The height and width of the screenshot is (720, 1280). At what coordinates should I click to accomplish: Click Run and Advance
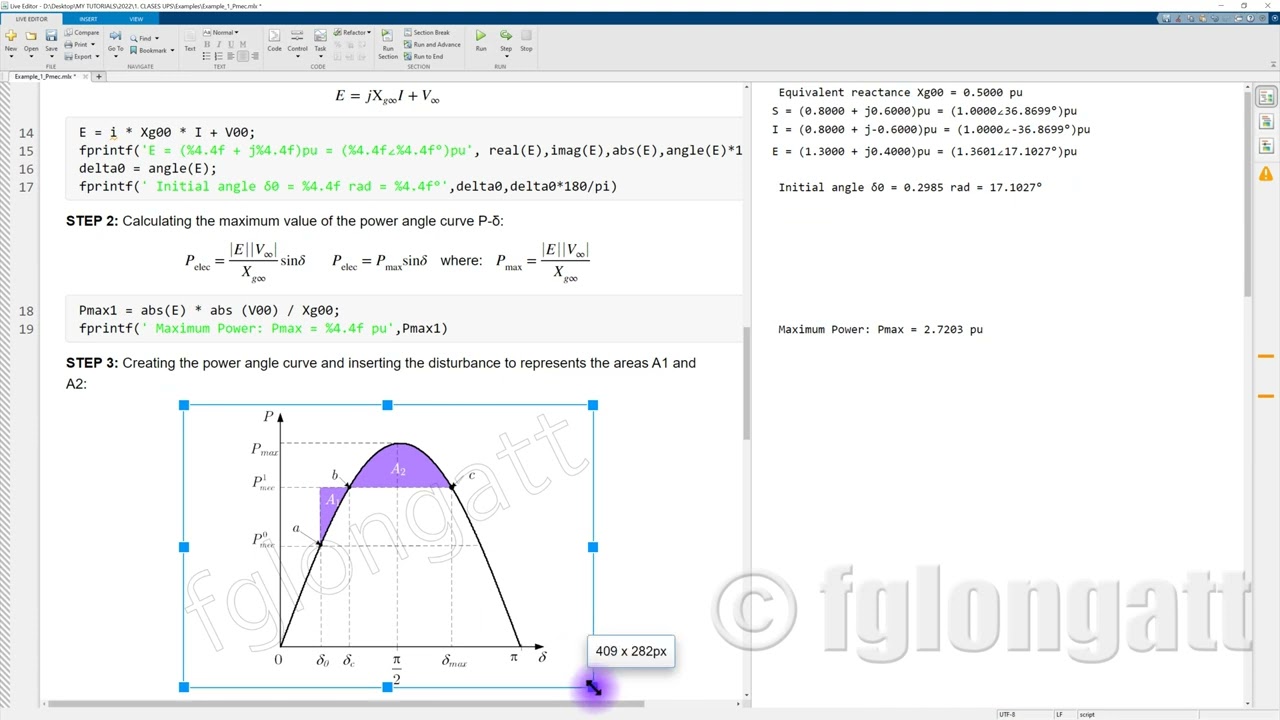(432, 44)
